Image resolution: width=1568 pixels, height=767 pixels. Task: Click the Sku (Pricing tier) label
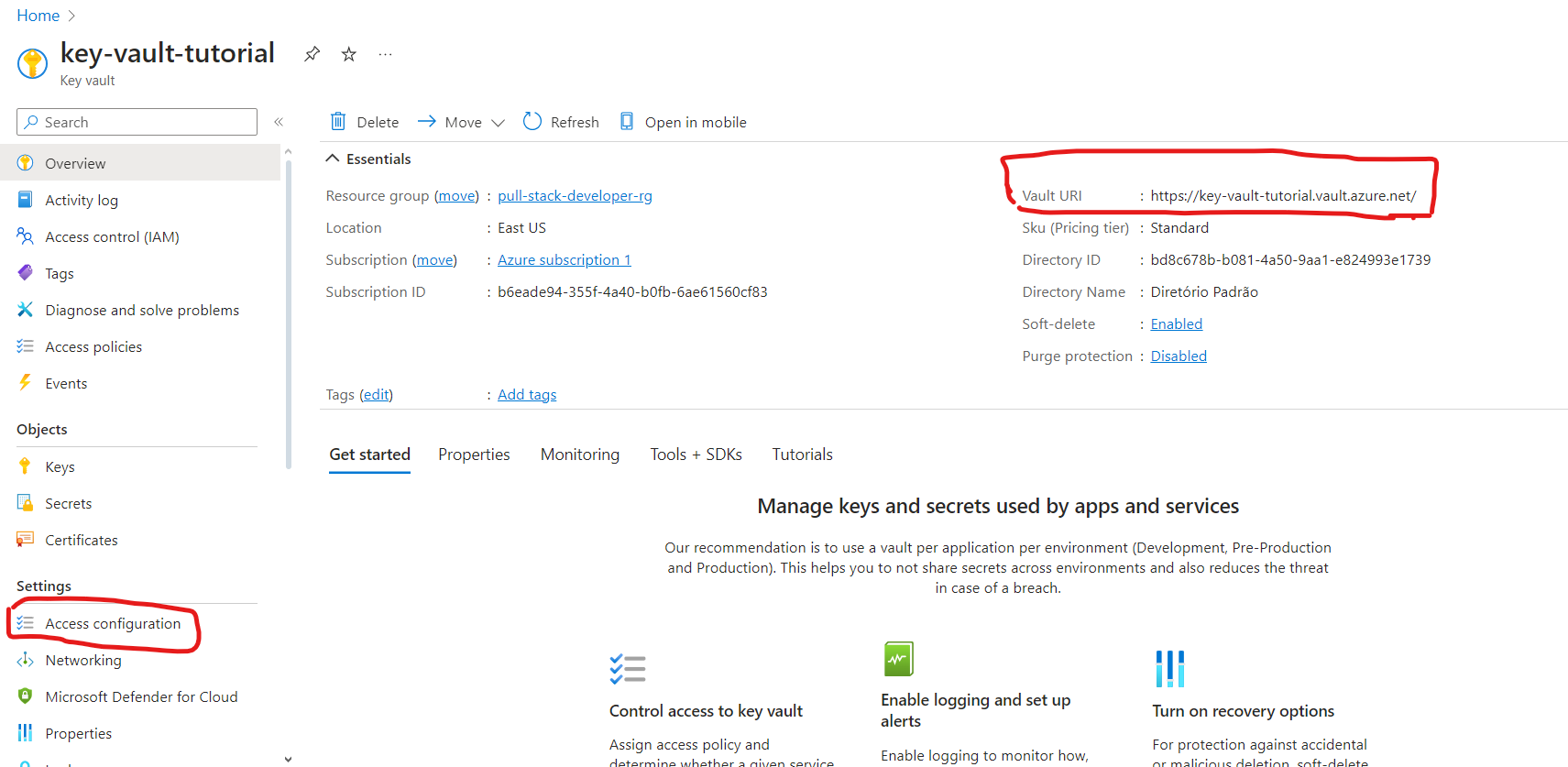1075,228
